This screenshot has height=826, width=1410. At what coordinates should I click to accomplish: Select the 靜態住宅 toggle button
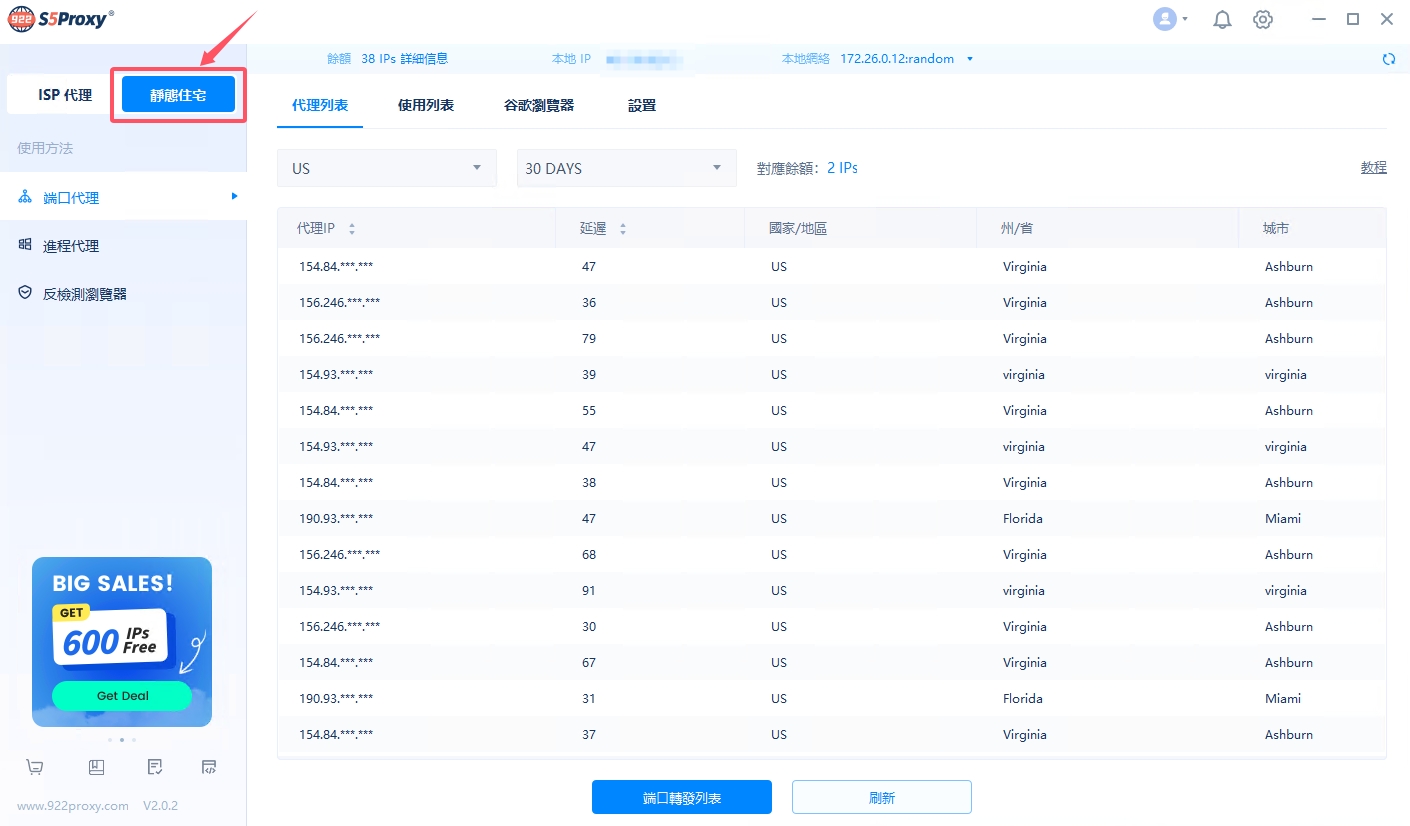(178, 95)
